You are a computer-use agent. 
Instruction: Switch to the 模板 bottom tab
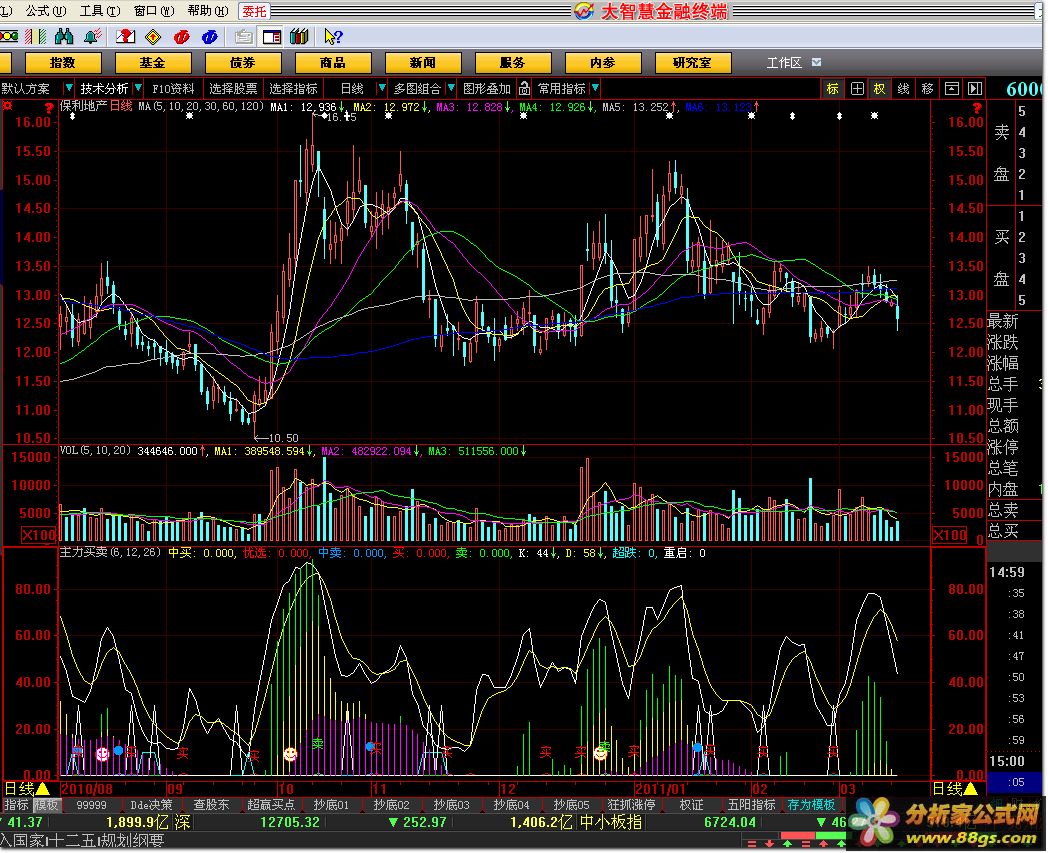[46, 805]
